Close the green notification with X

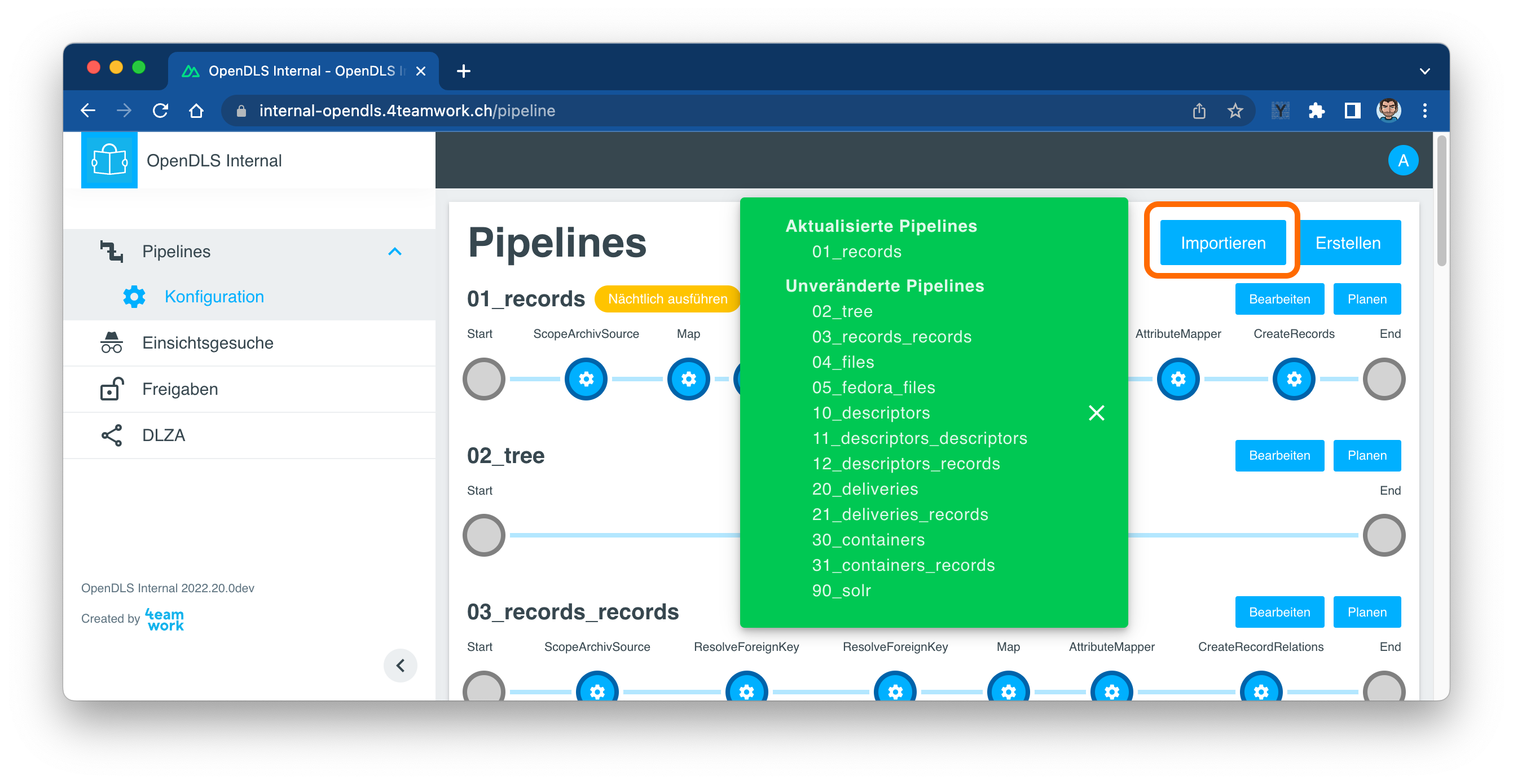coord(1096,413)
